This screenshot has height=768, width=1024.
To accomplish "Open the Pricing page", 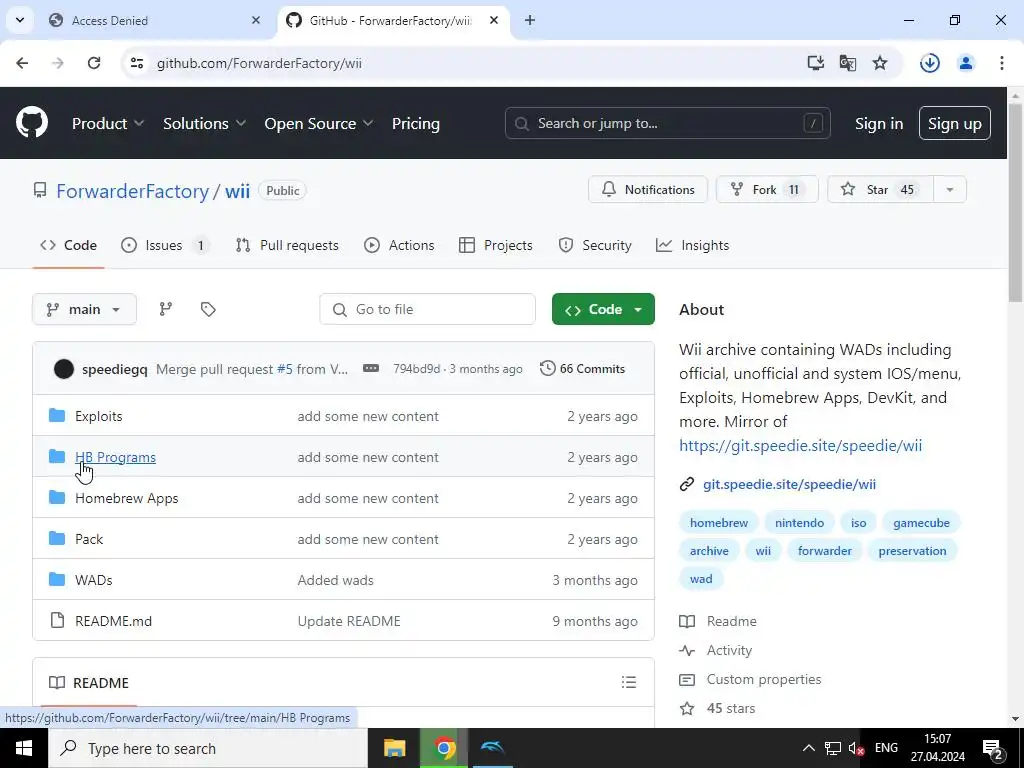I will coord(415,123).
